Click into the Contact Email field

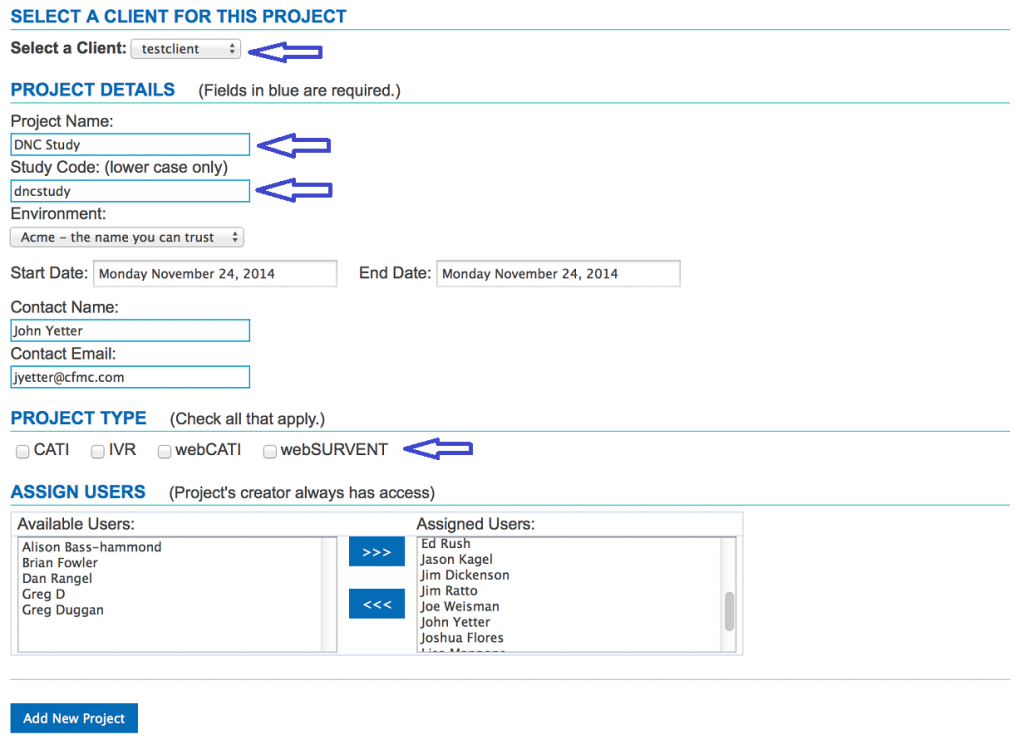pos(130,377)
